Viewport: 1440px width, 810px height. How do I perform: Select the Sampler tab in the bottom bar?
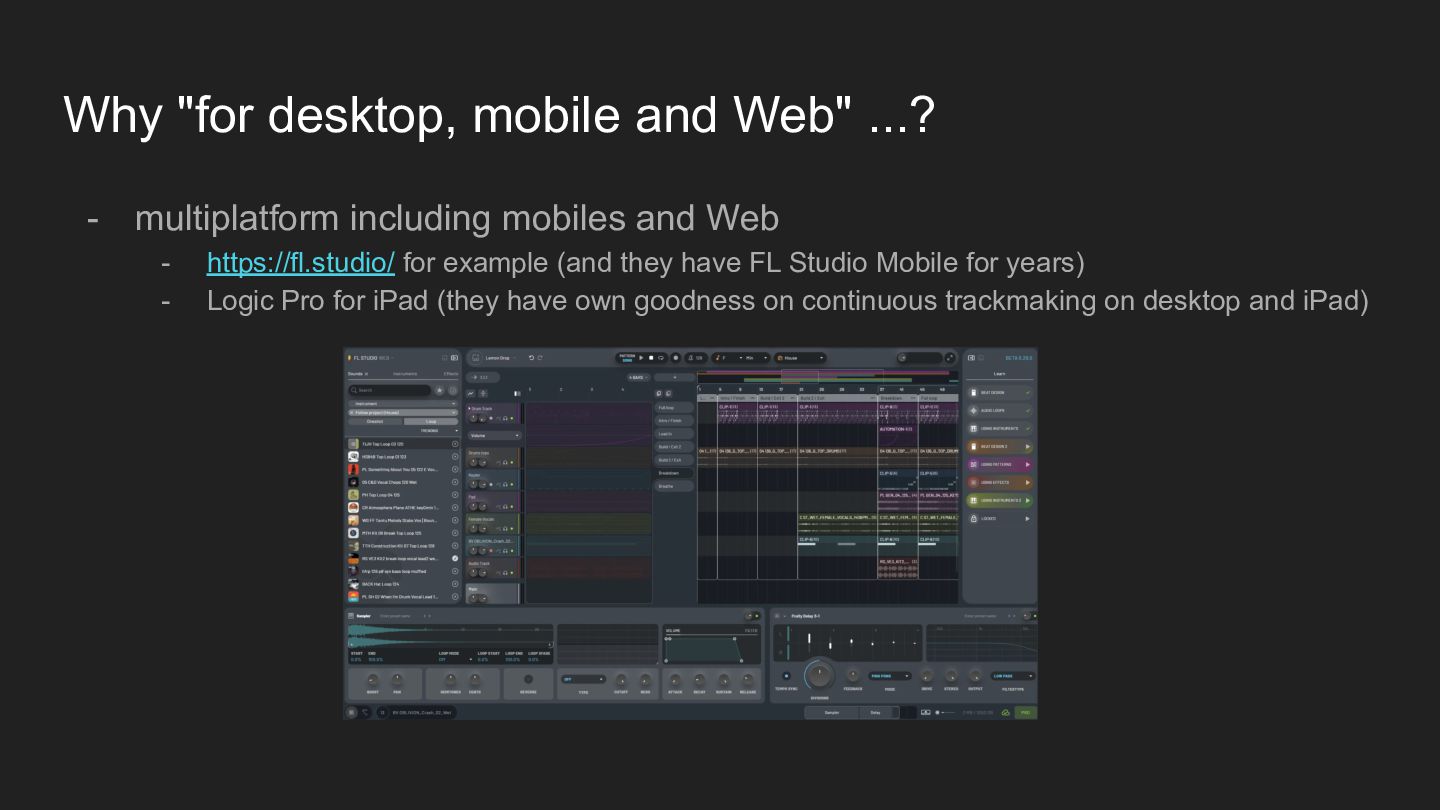832,713
